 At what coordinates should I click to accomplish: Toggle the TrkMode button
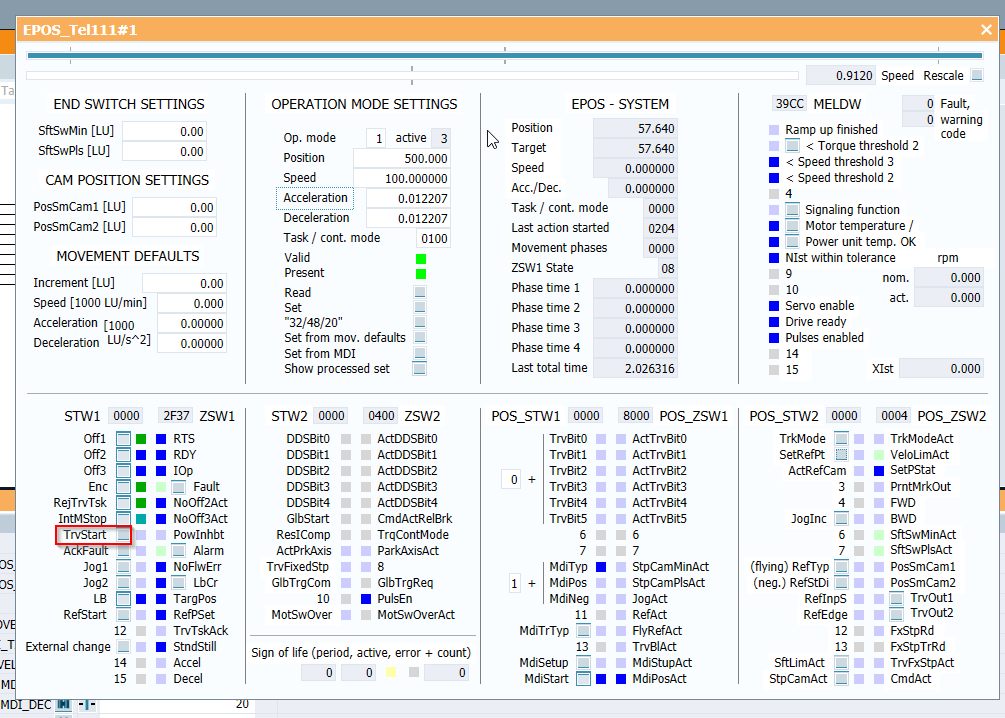tap(842, 439)
